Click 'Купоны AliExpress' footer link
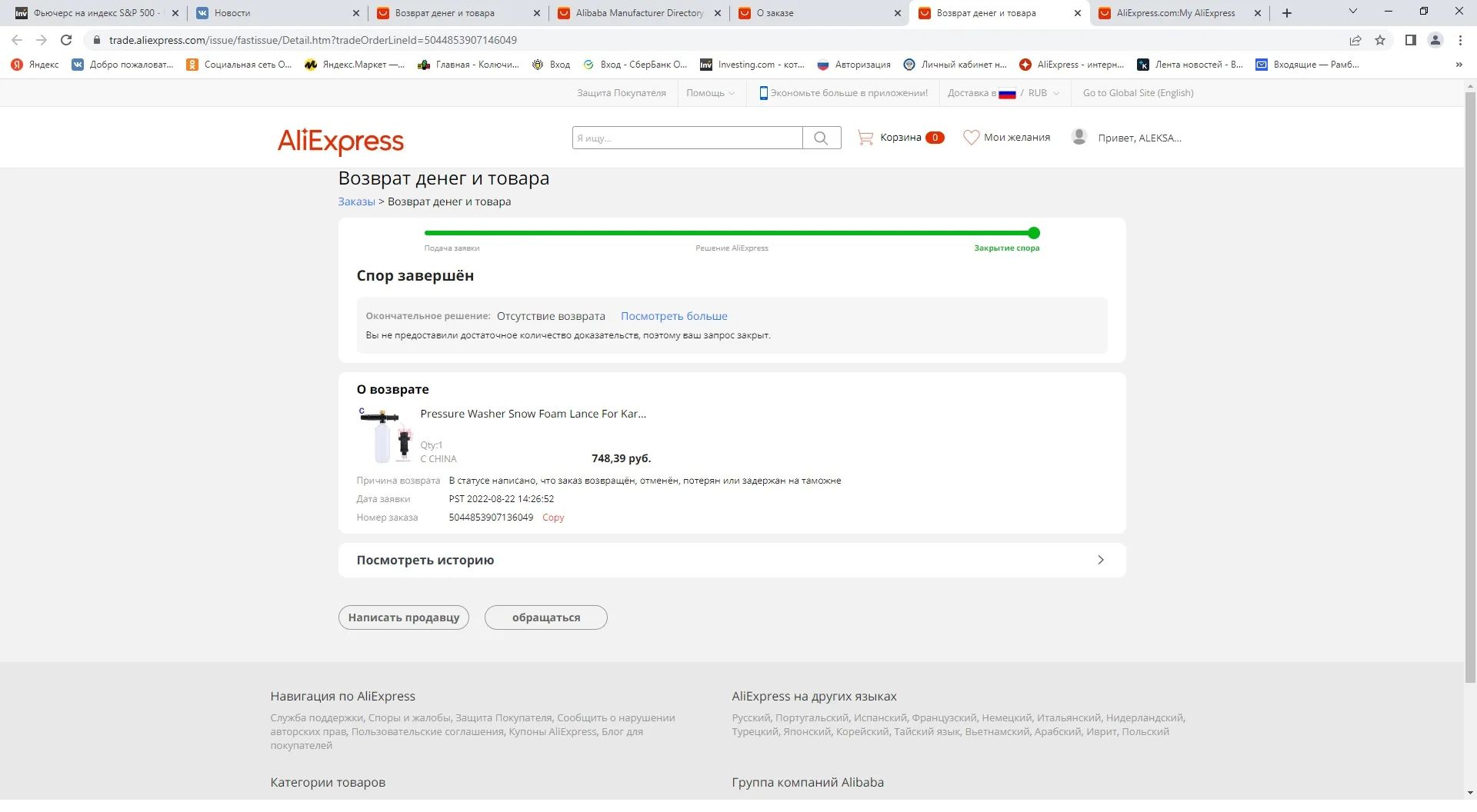Viewport: 1477px width, 812px height. tap(552, 732)
